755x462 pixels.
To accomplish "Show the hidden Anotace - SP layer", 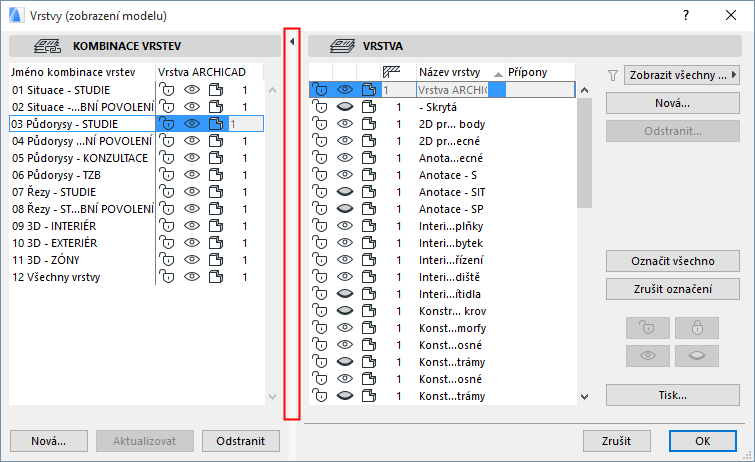I will point(345,209).
